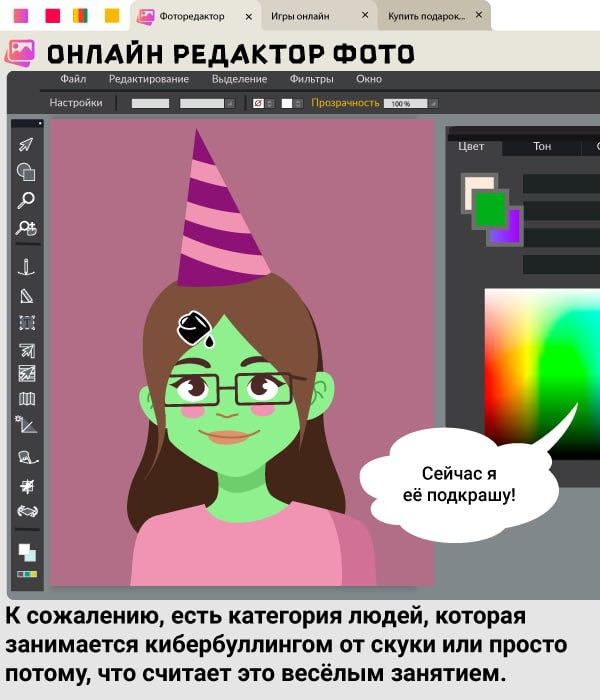Open the Фильтры menu
The height and width of the screenshot is (700, 600).
tap(311, 79)
